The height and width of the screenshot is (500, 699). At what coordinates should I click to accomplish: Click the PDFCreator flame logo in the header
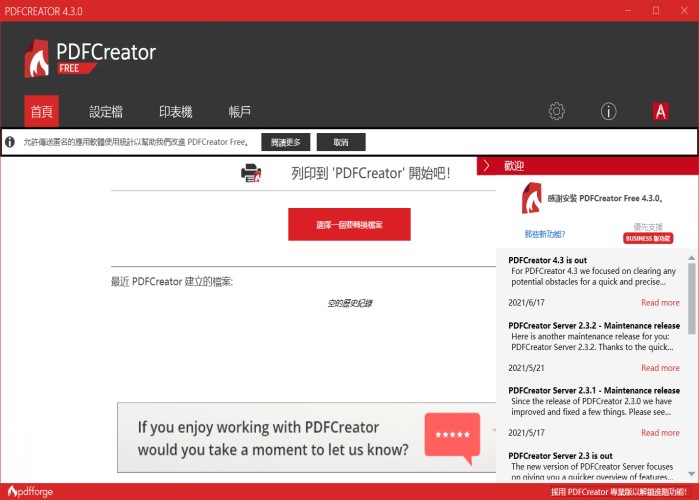coord(37,58)
